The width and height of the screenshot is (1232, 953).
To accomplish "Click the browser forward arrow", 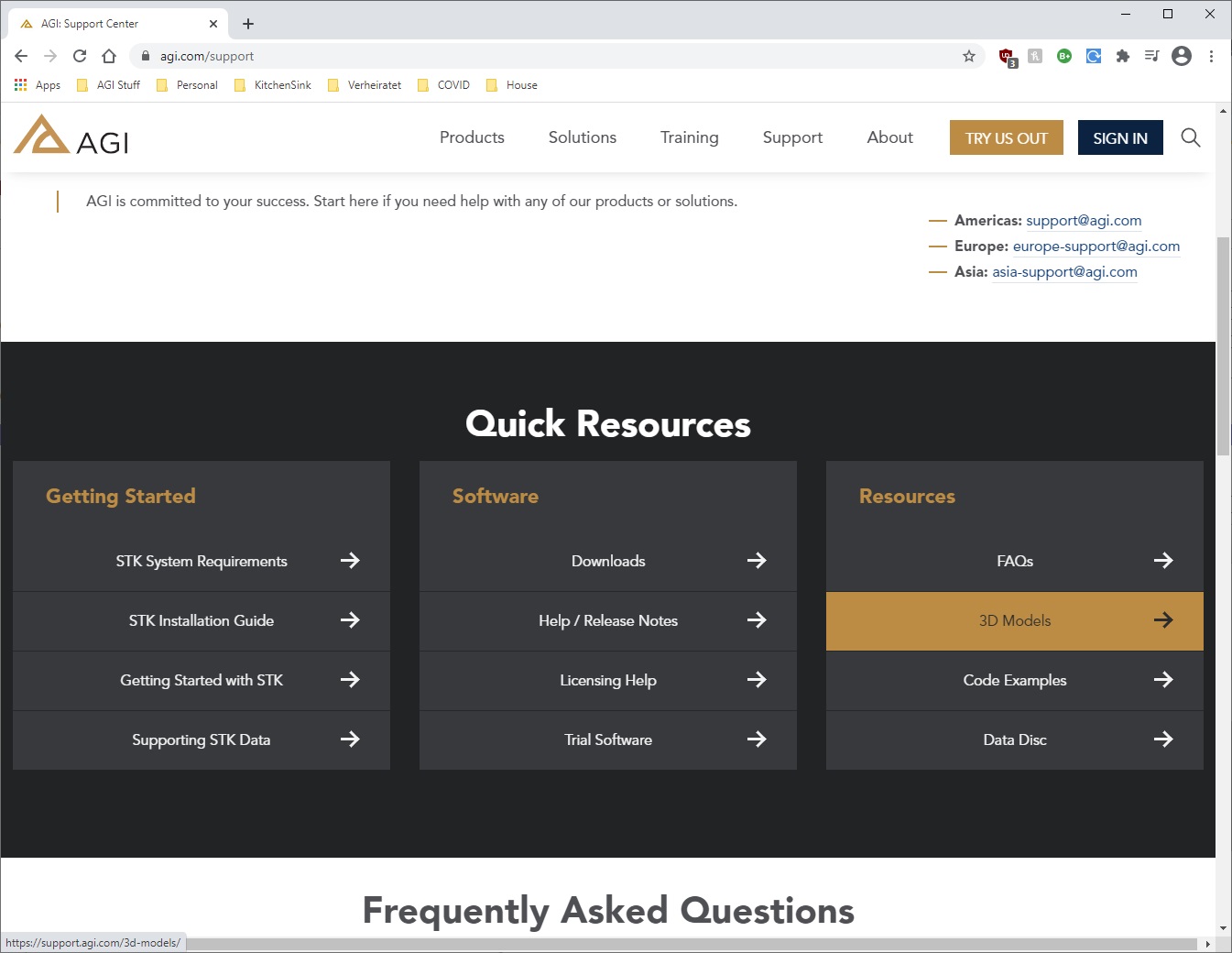I will (50, 56).
